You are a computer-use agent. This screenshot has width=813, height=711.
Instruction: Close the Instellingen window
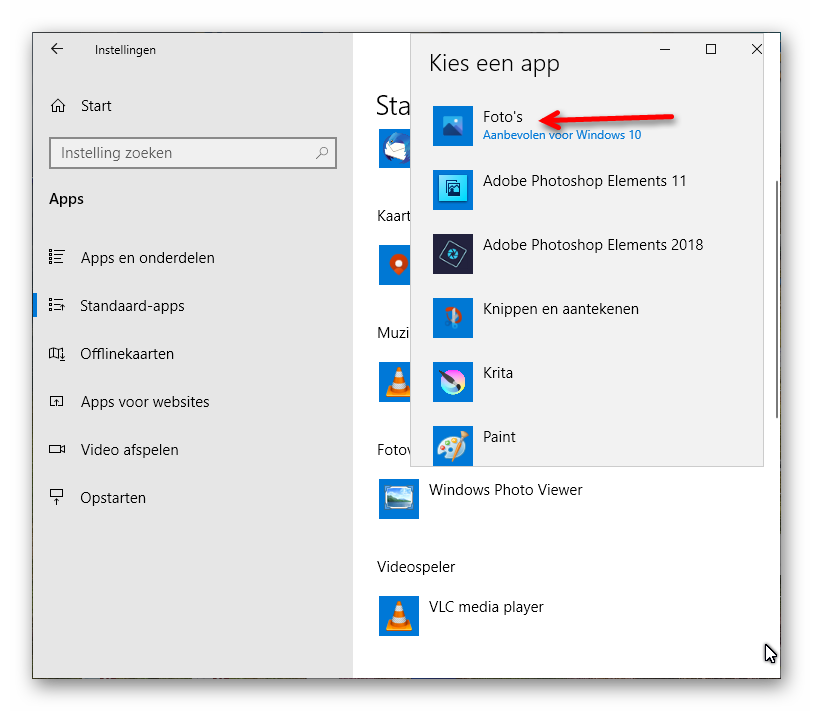[x=756, y=49]
